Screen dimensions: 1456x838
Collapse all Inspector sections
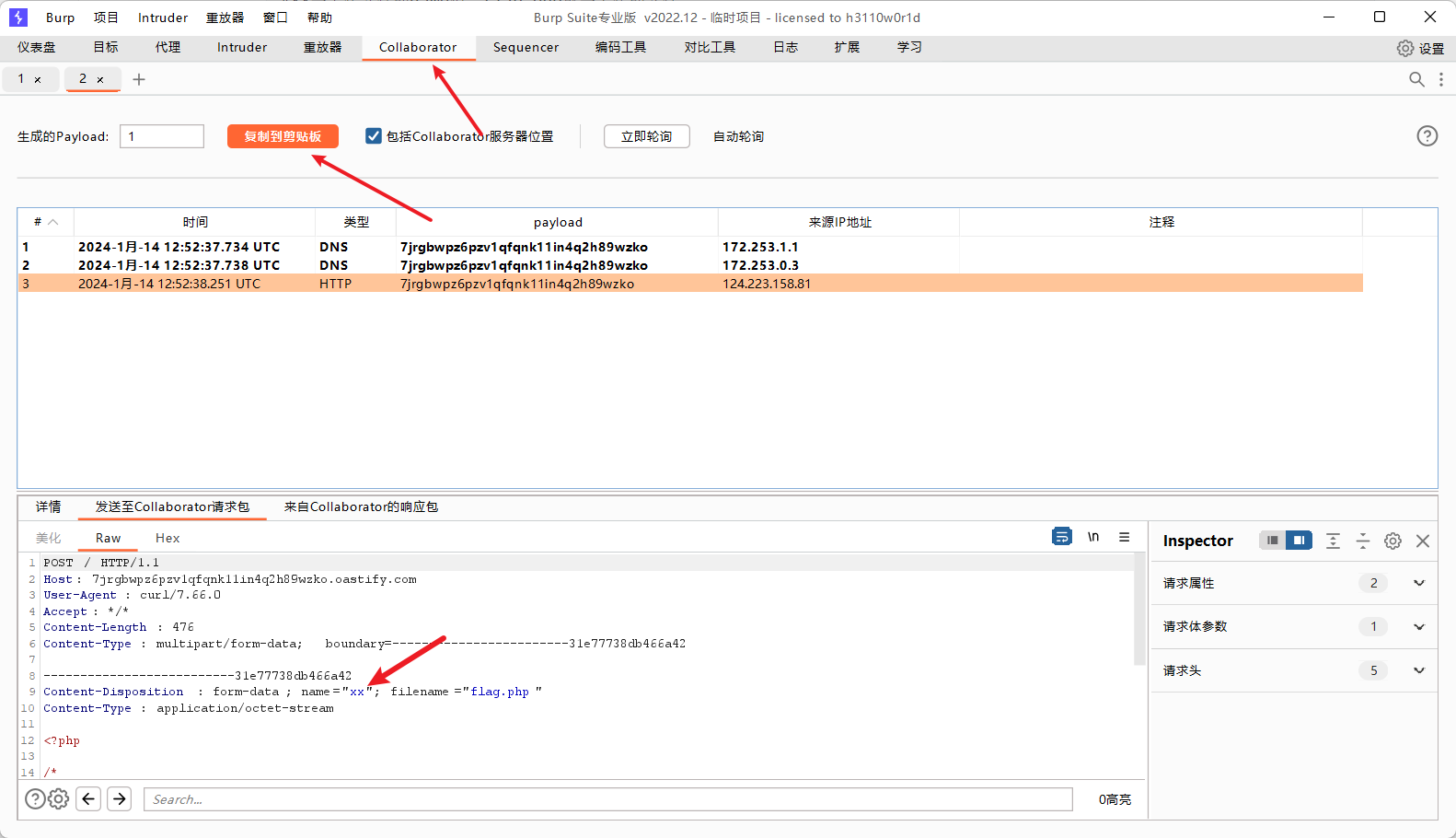coord(1363,541)
